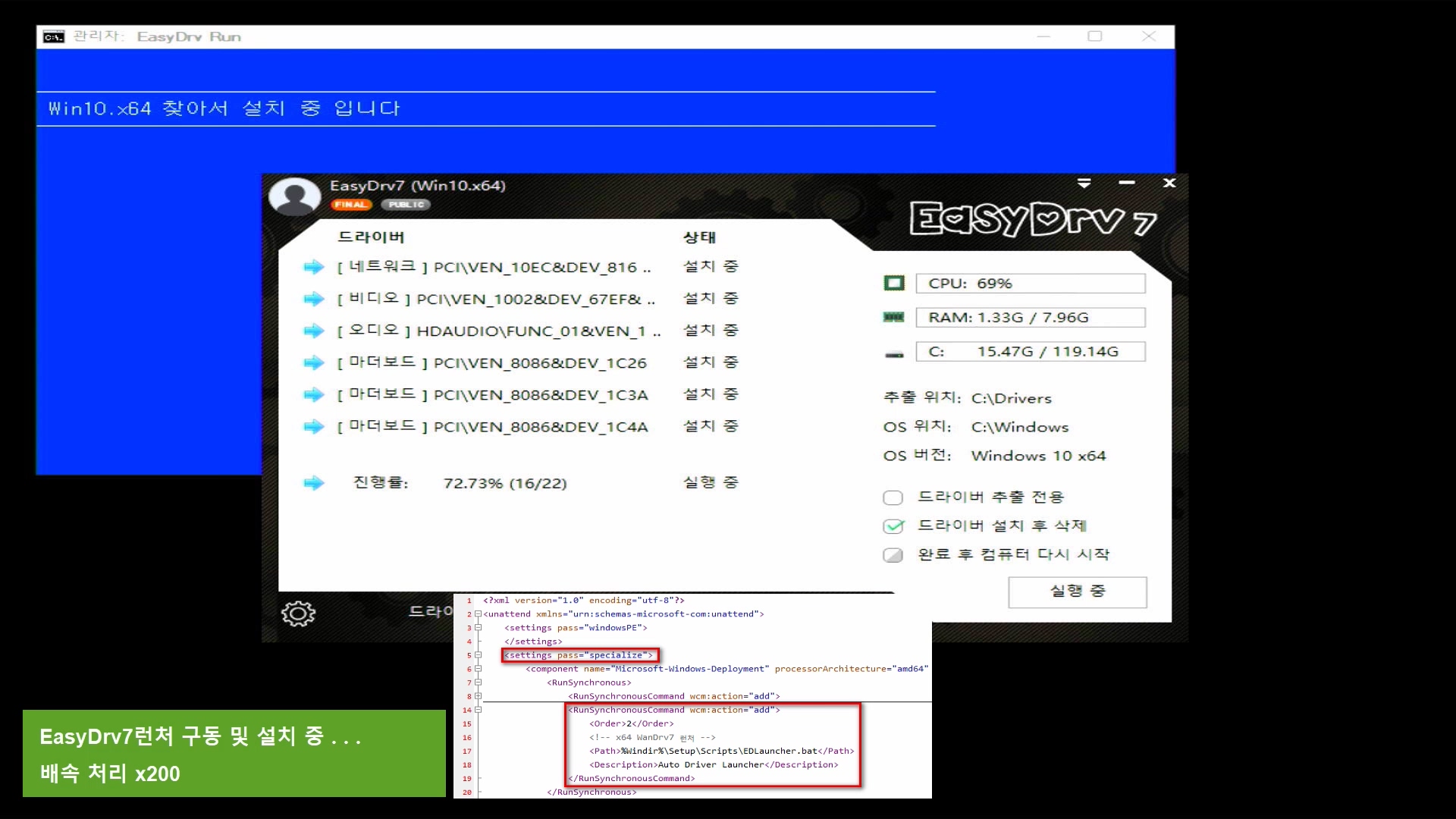Click the C: drive disk icon
This screenshot has width=1456, height=819.
[x=894, y=353]
